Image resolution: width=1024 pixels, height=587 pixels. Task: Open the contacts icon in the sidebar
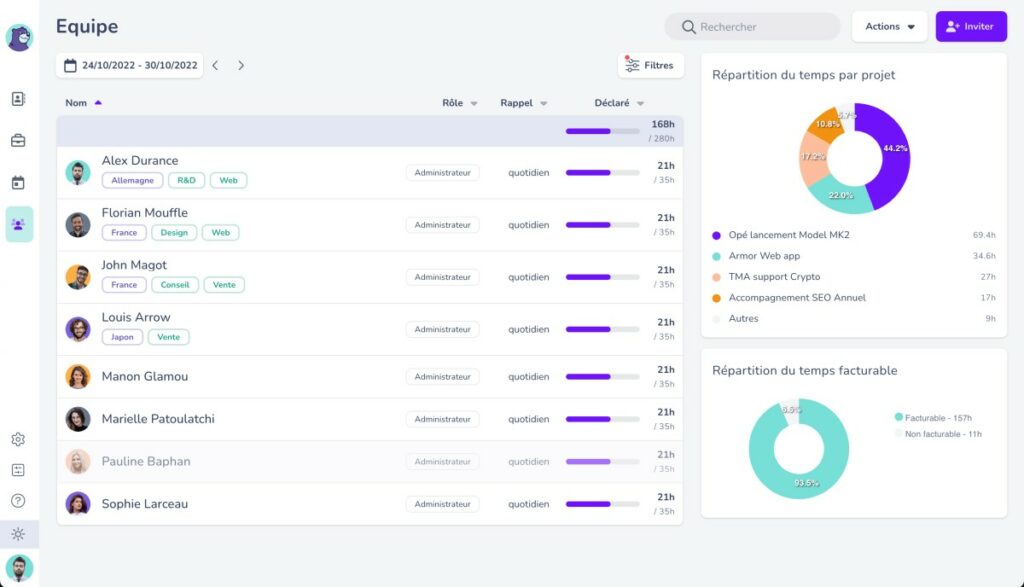(x=18, y=99)
